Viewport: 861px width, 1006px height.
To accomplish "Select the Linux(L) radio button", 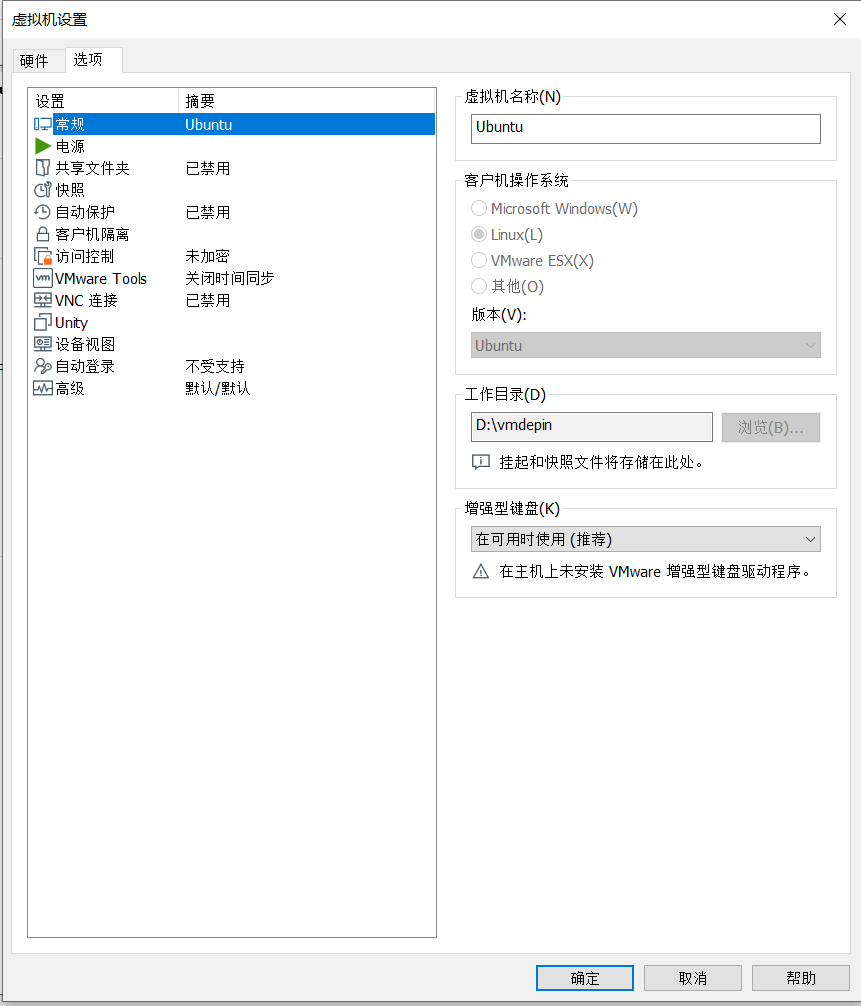I will 479,234.
